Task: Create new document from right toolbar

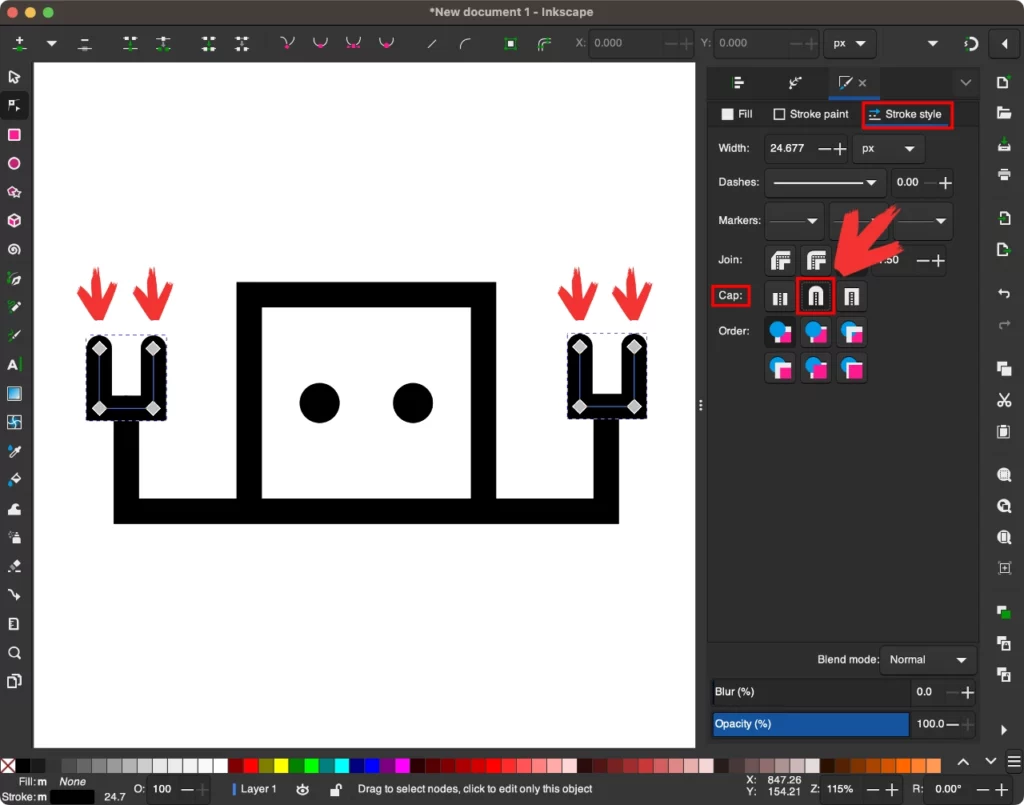Action: pos(1004,82)
